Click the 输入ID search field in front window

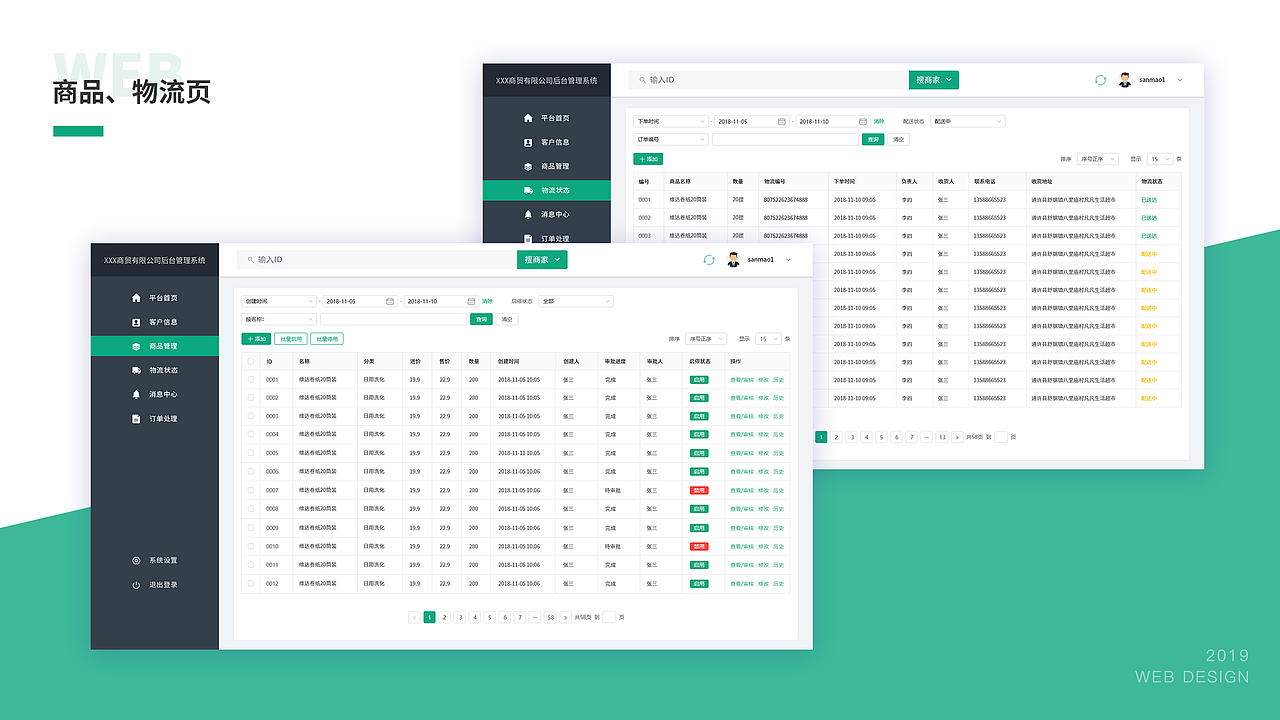(377, 259)
